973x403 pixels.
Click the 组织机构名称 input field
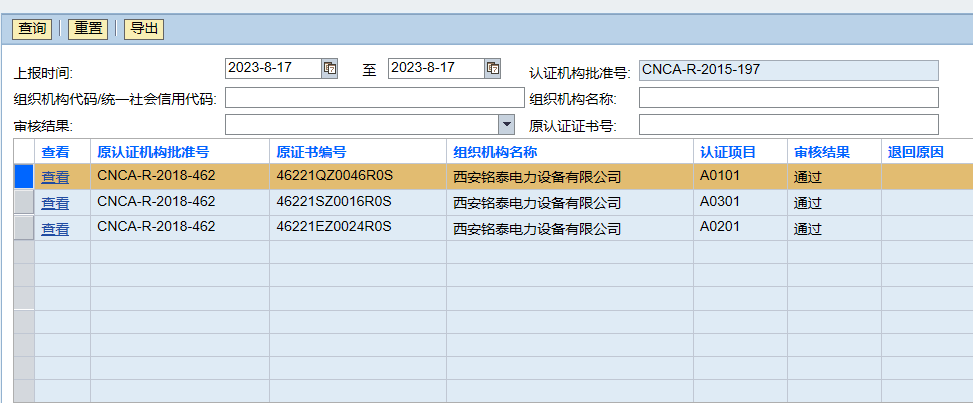coord(789,97)
